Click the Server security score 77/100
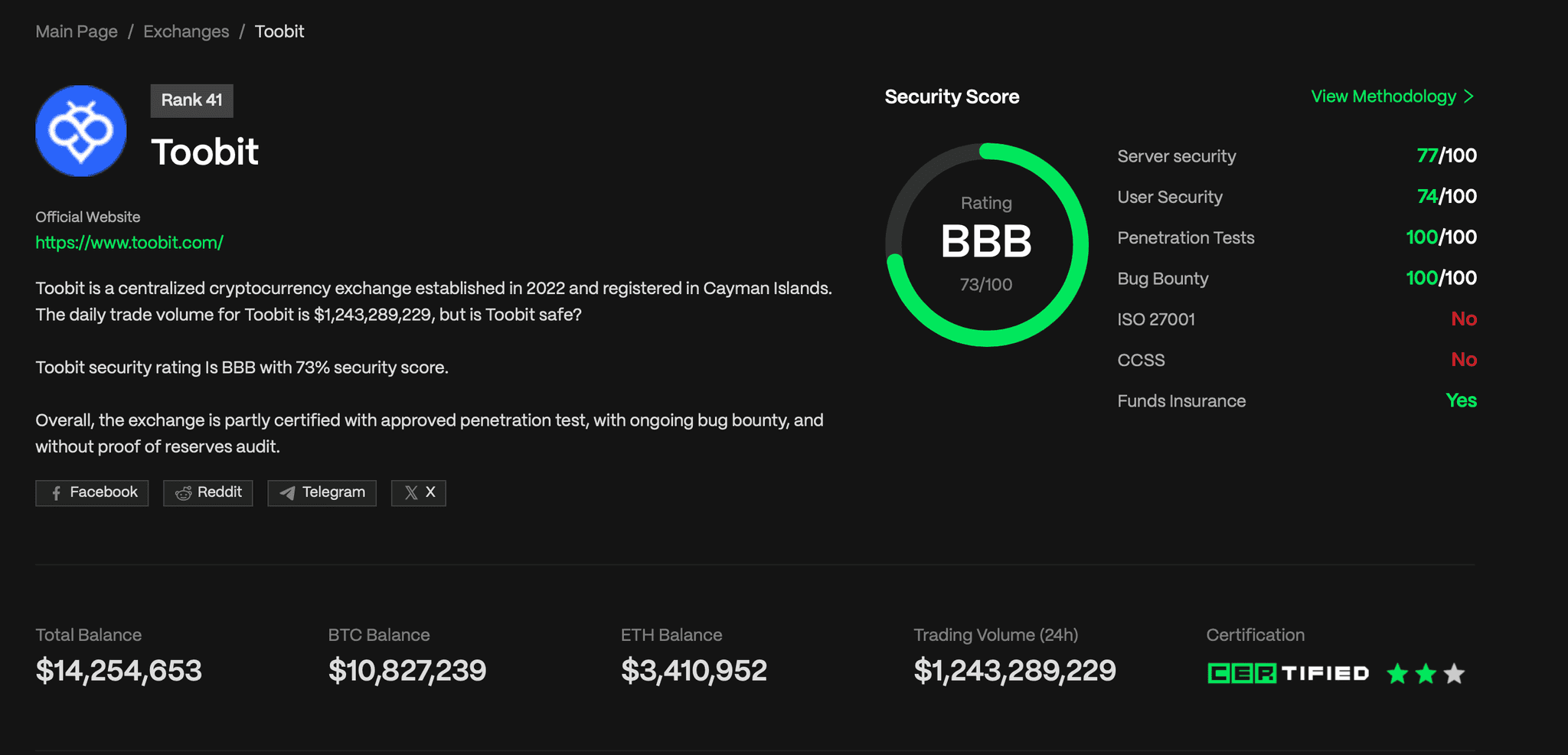The width and height of the screenshot is (1568, 755). click(x=1446, y=156)
